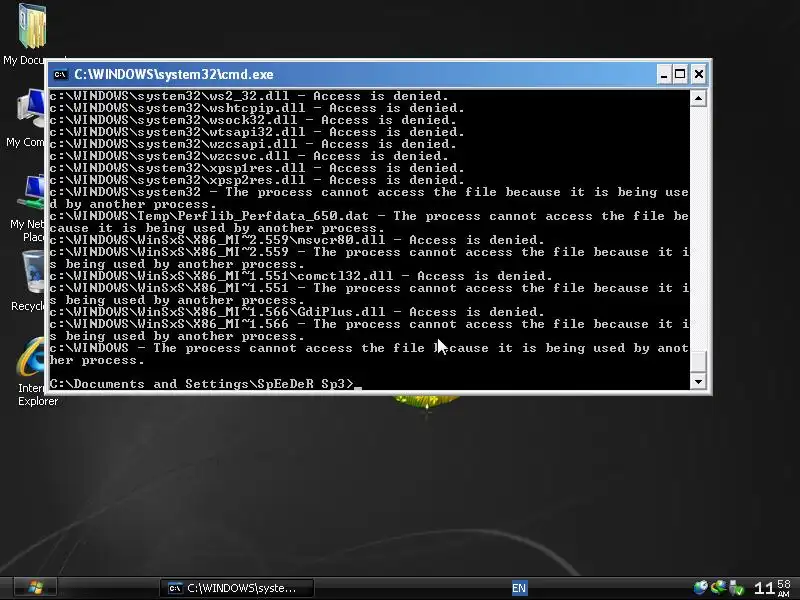Click the cmd.exe window title bar text
The width and height of the screenshot is (800, 600).
point(174,74)
